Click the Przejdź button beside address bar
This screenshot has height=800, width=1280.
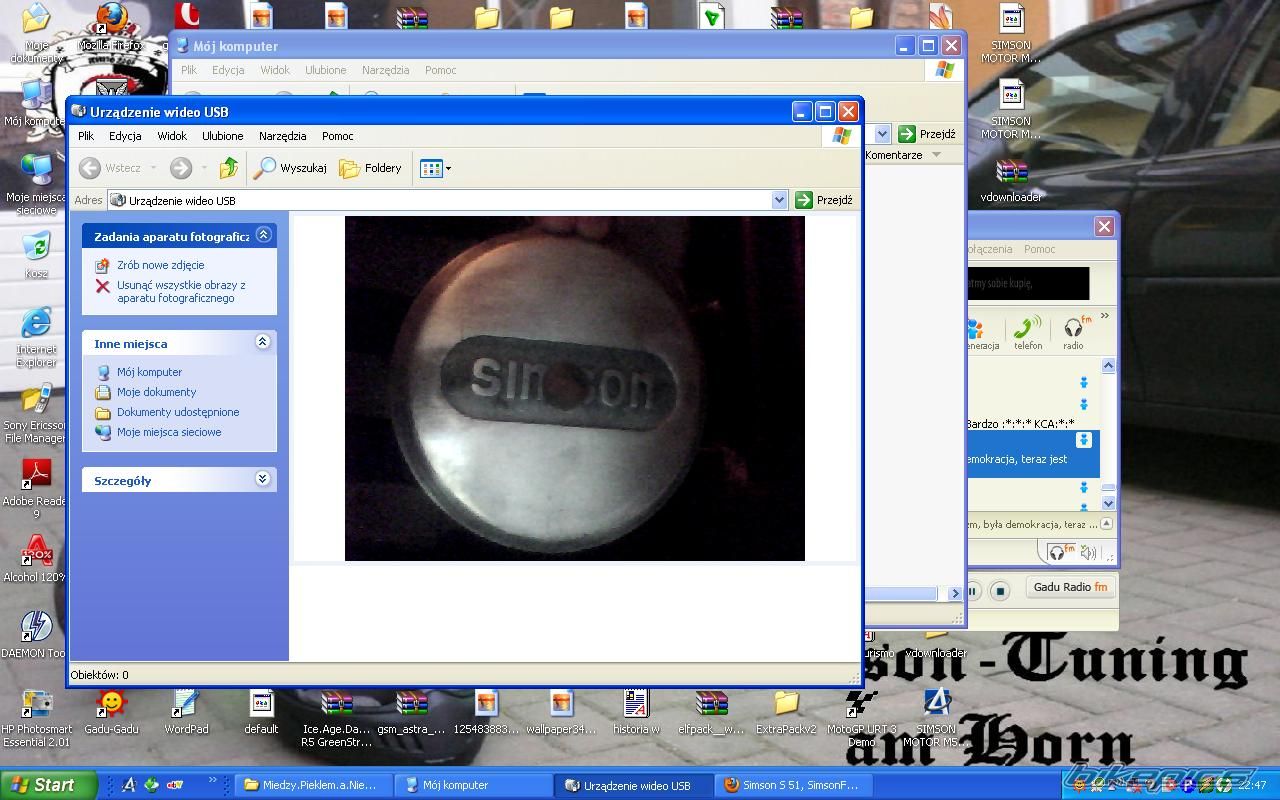point(824,200)
